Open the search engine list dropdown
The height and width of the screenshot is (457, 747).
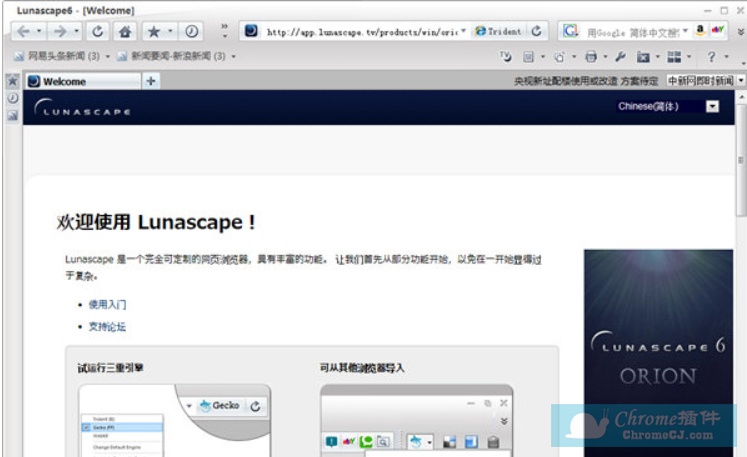[685, 31]
